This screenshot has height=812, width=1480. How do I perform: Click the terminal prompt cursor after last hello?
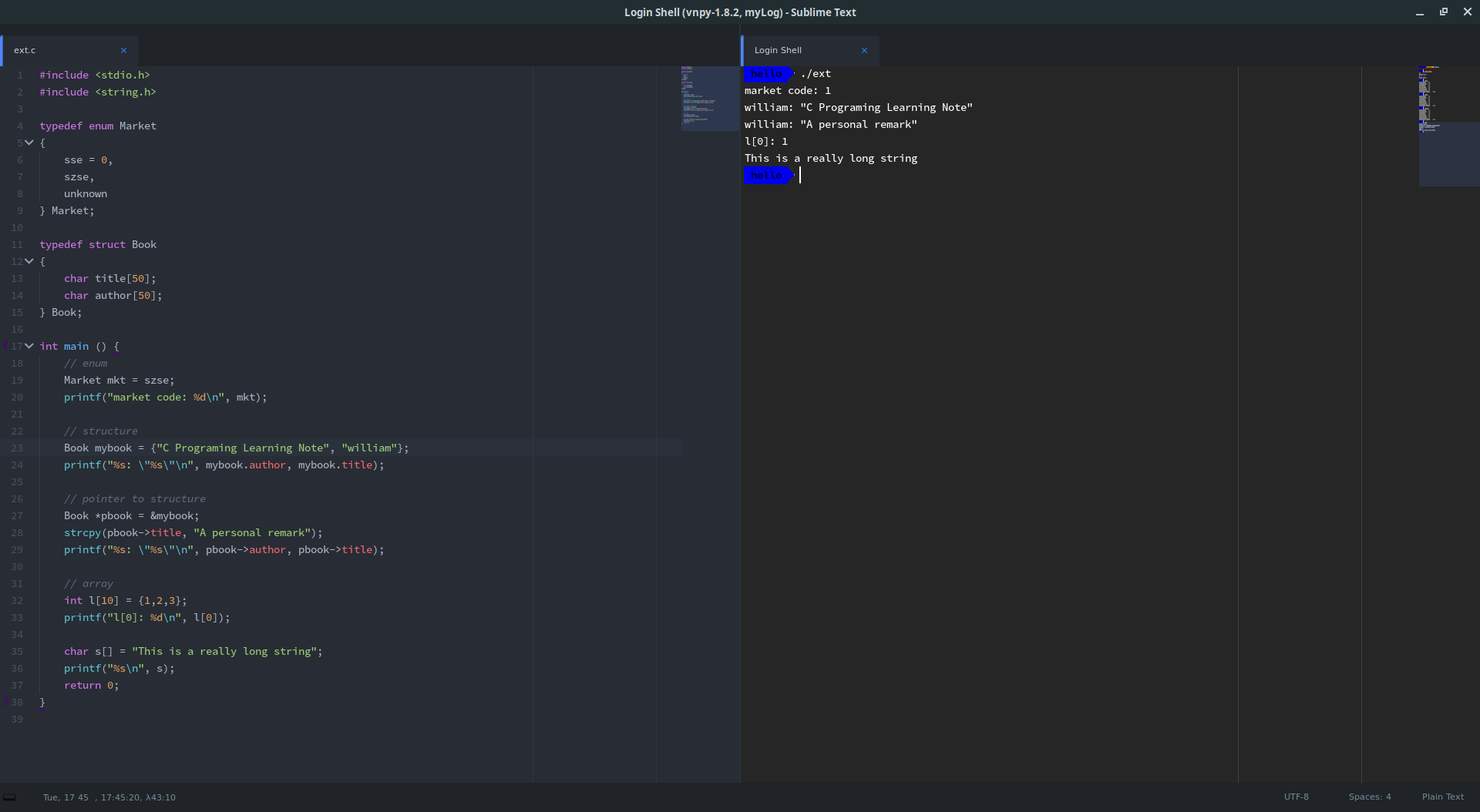[800, 175]
